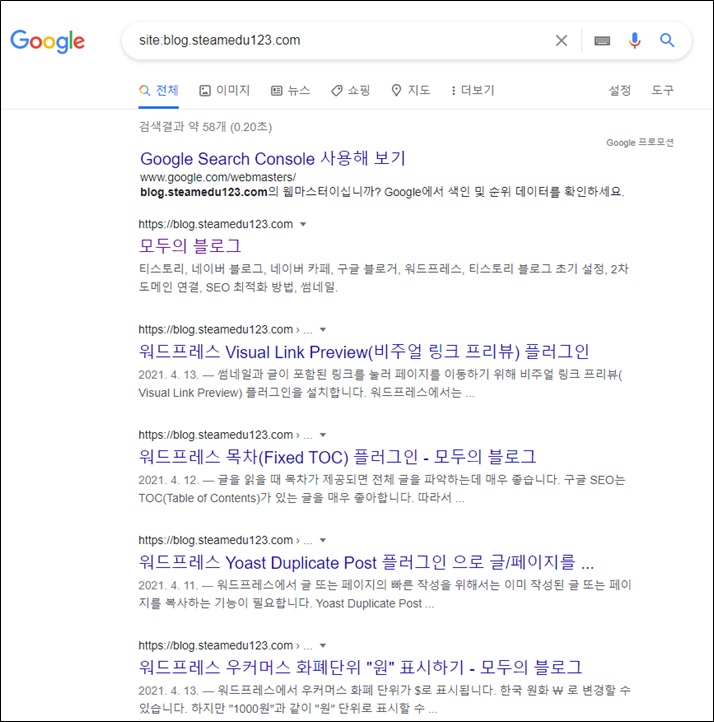Open the Yoast Duplicate Post result
The image size is (714, 722).
pos(366,562)
